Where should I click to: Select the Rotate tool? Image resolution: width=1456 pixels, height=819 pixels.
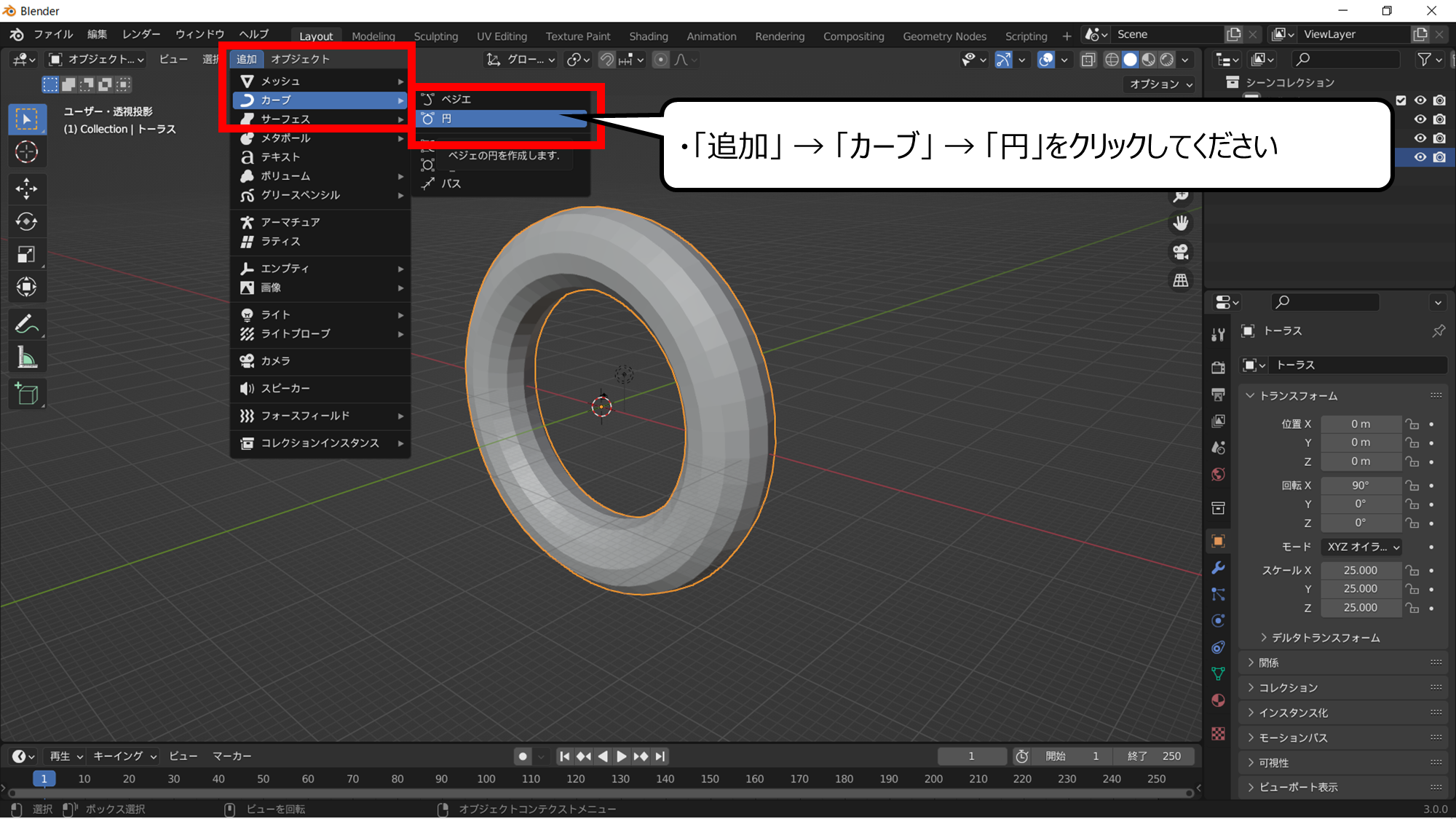27,221
